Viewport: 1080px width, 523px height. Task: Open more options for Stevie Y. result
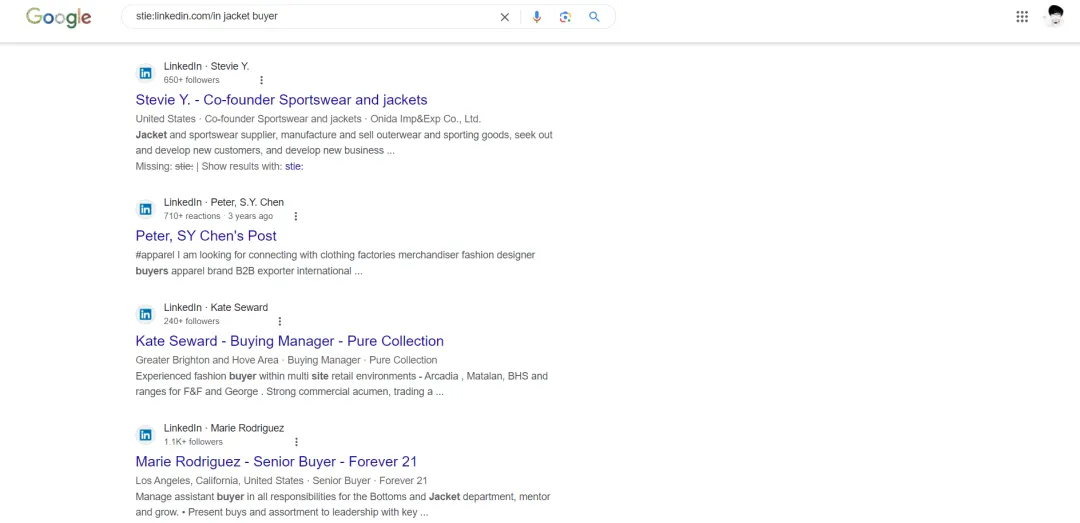pos(262,80)
